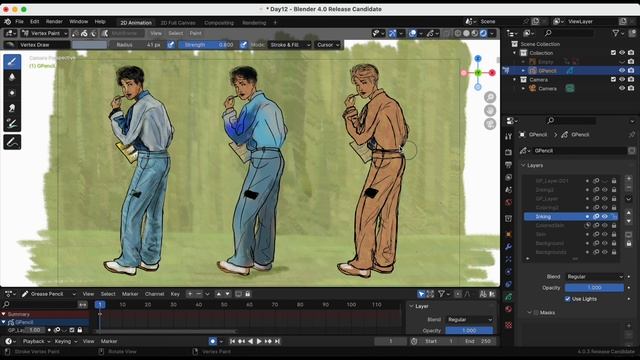The height and width of the screenshot is (360, 640).
Task: Select the Smear tool in the toolbar
Action: click(x=12, y=108)
